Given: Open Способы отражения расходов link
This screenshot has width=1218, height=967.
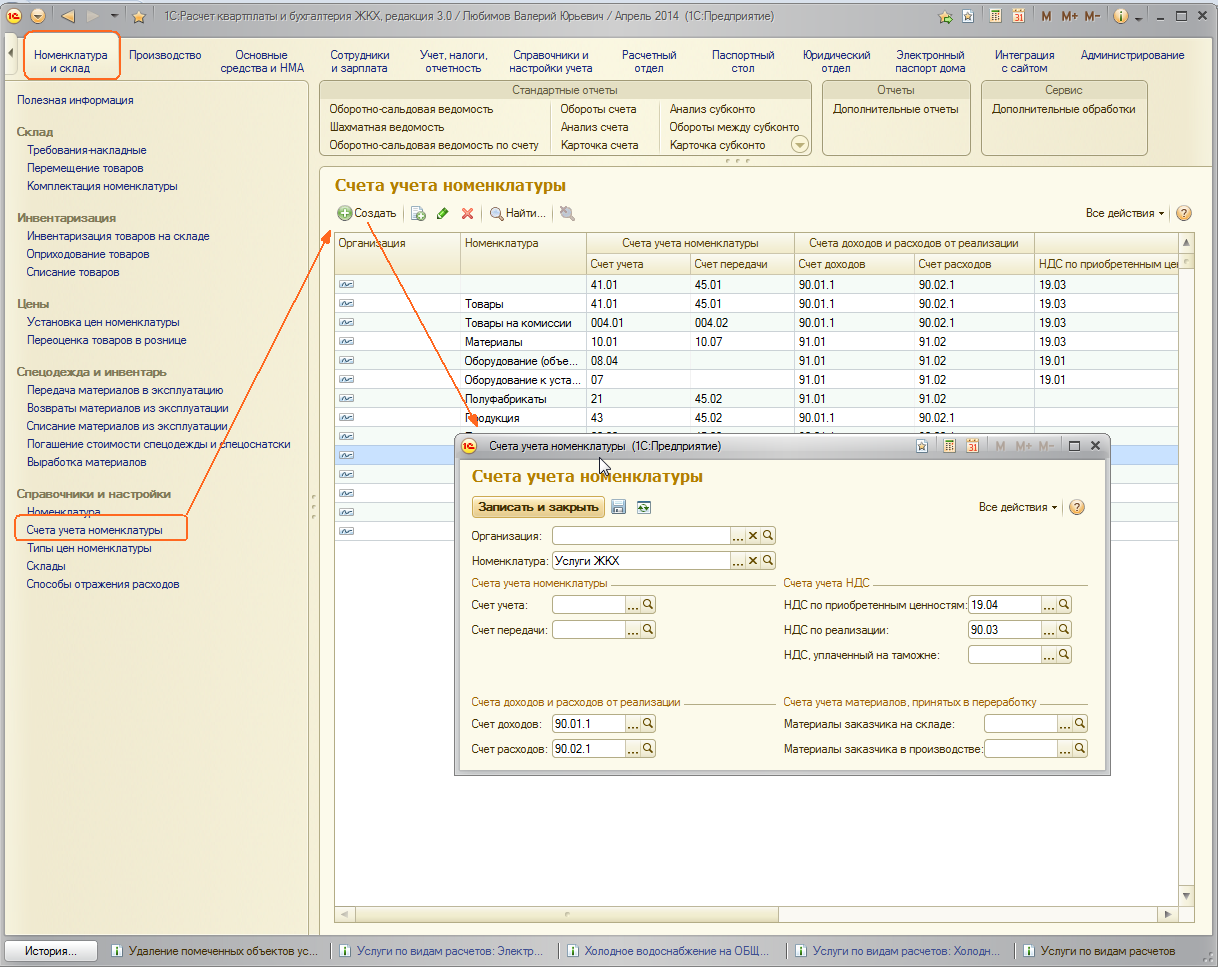Looking at the screenshot, I should pyautogui.click(x=103, y=584).
